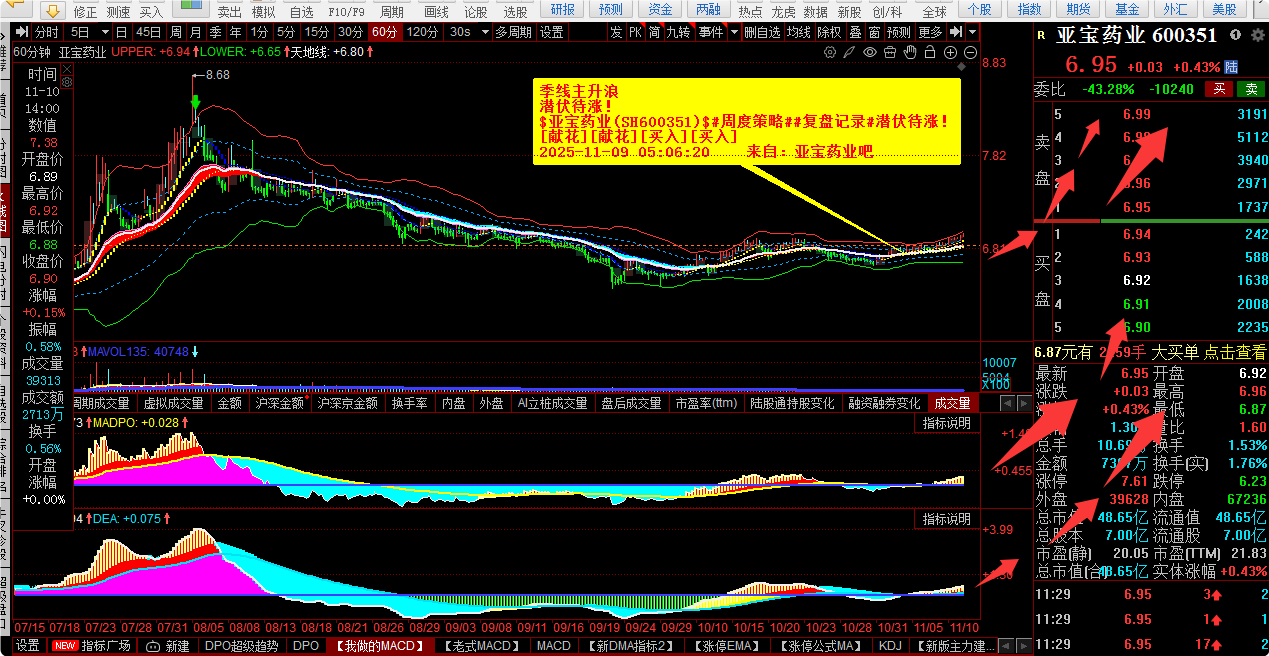Screen dimensions: 1269x656
Task: Toggle 均线 moving average lines
Action: click(x=798, y=31)
